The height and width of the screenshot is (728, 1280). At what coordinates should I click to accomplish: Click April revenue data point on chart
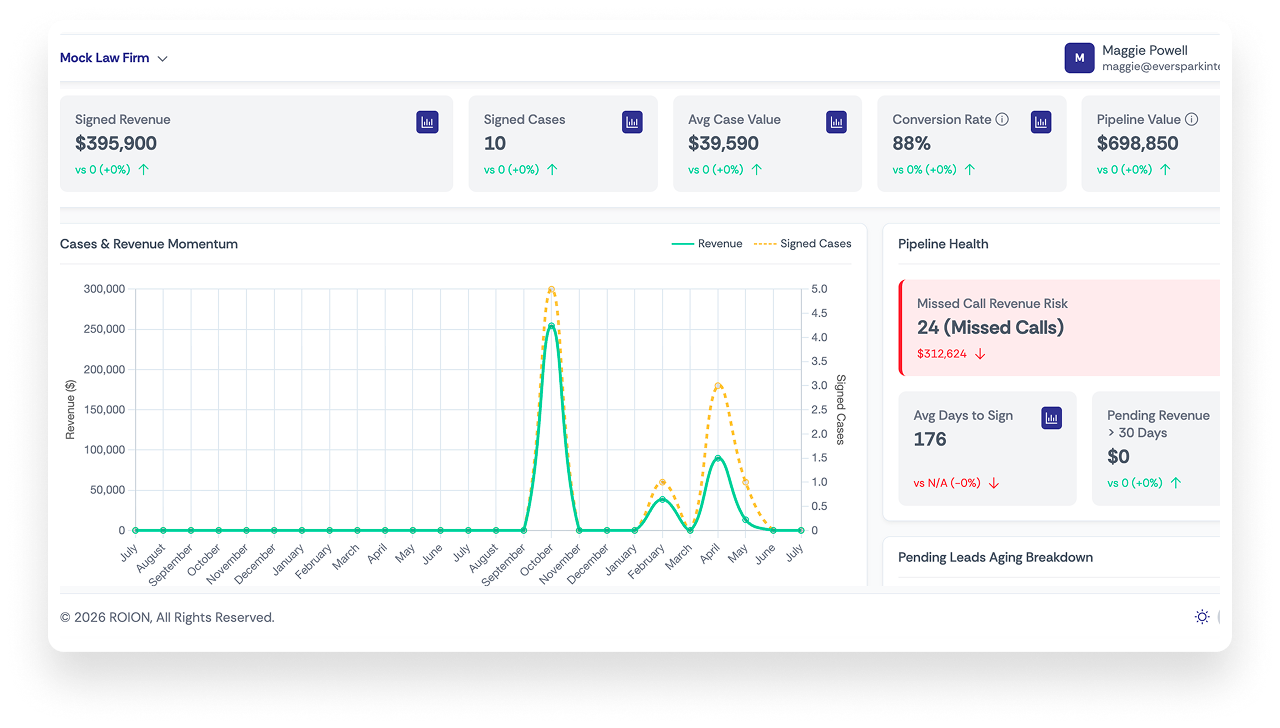[x=718, y=458]
